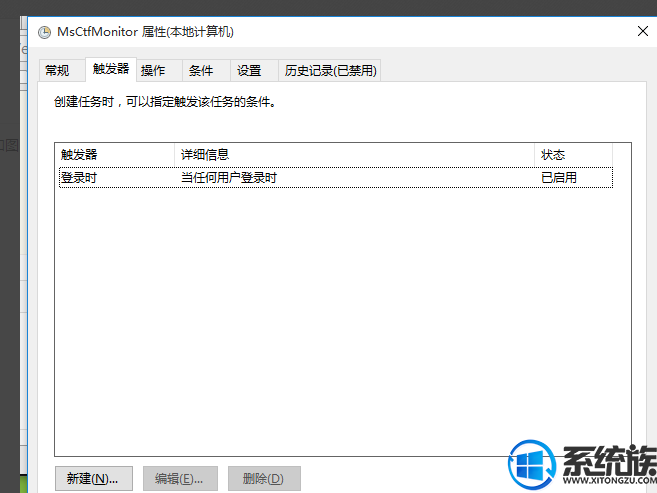Sort by the 触发器 column header
657x493 pixels.
tap(115, 155)
